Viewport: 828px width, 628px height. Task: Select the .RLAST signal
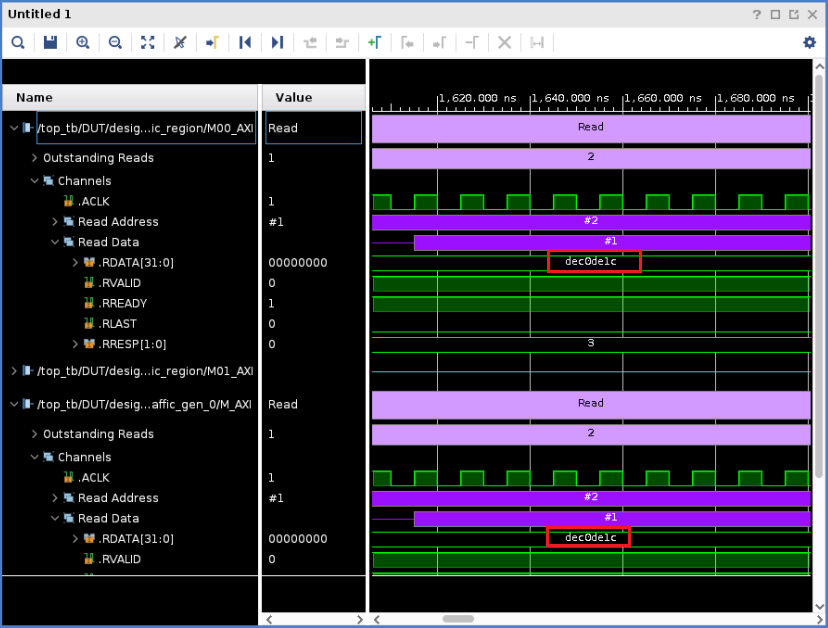coord(117,324)
